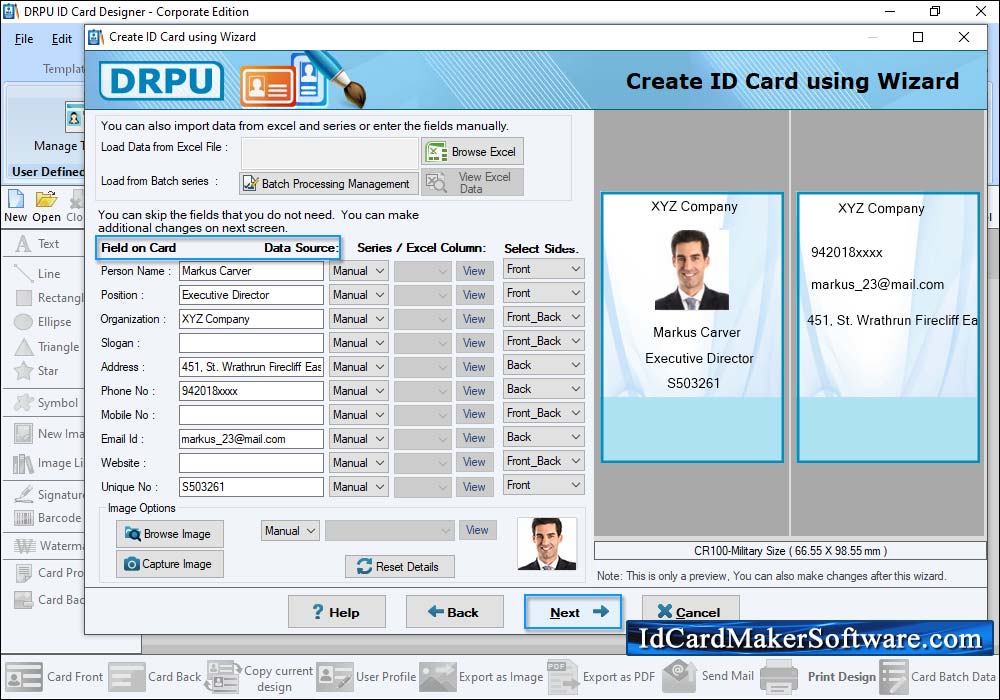Click the person photo thumbnail in Image Options

coord(547,544)
